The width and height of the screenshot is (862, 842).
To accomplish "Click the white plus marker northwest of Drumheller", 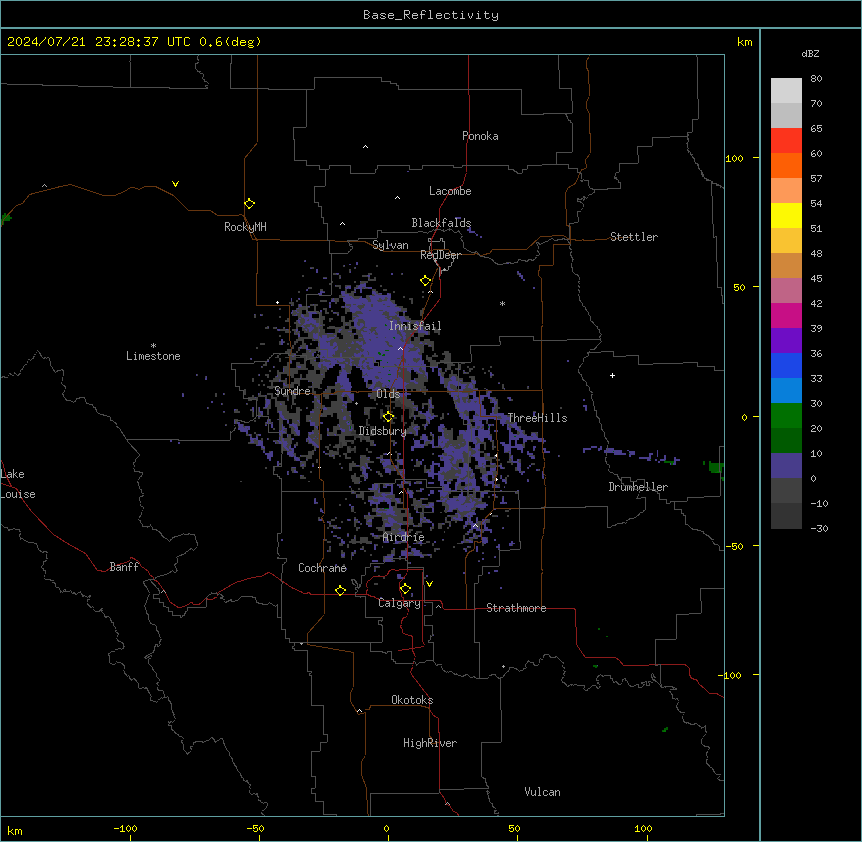I will point(612,375).
